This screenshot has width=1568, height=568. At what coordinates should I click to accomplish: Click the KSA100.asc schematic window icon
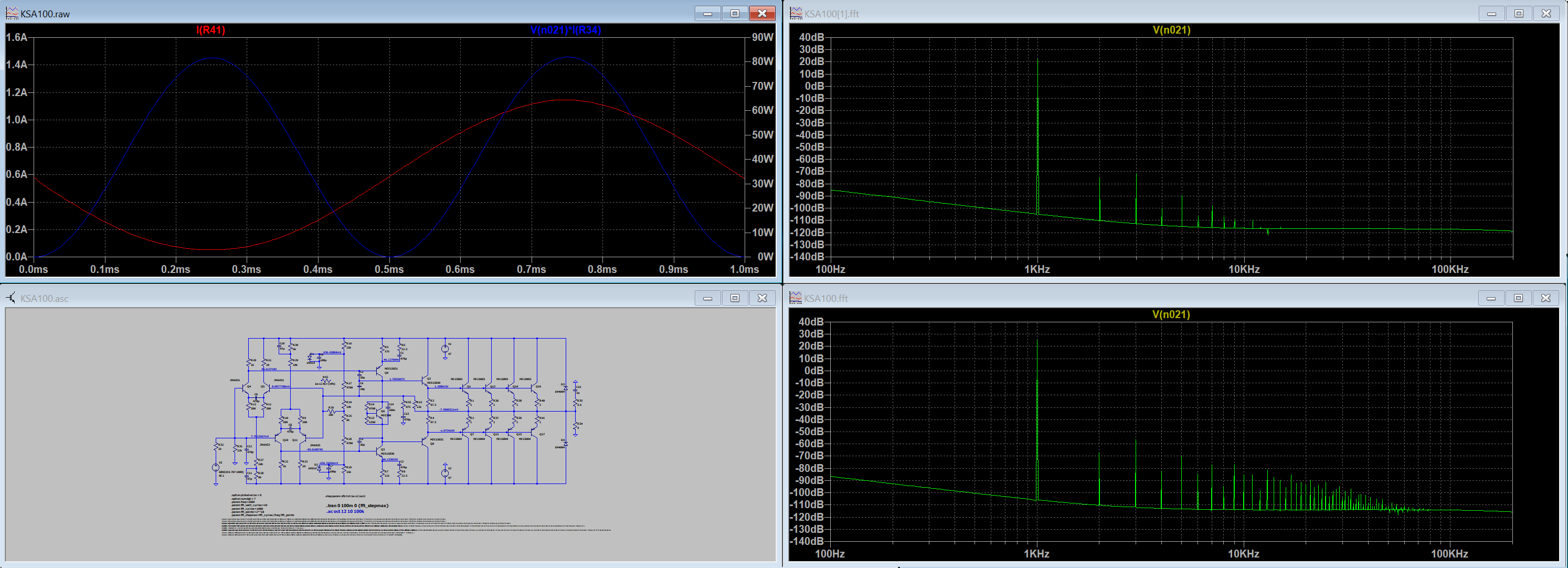[12, 298]
